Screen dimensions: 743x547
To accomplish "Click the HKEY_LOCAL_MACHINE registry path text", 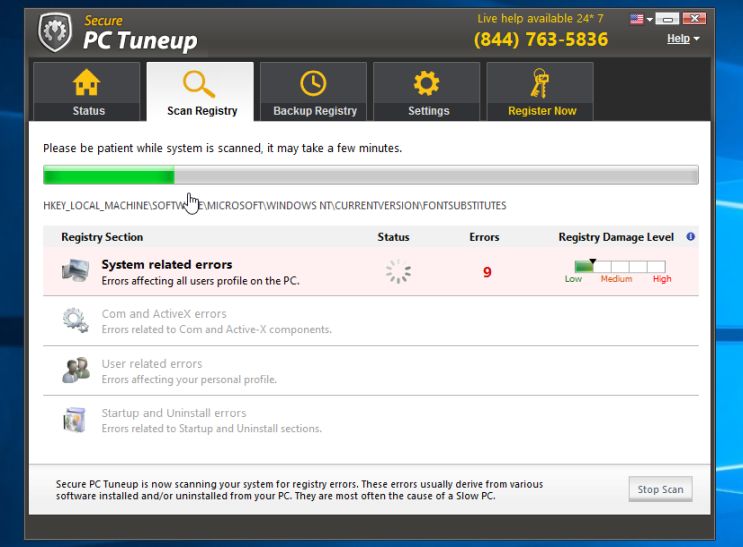I will (x=275, y=206).
